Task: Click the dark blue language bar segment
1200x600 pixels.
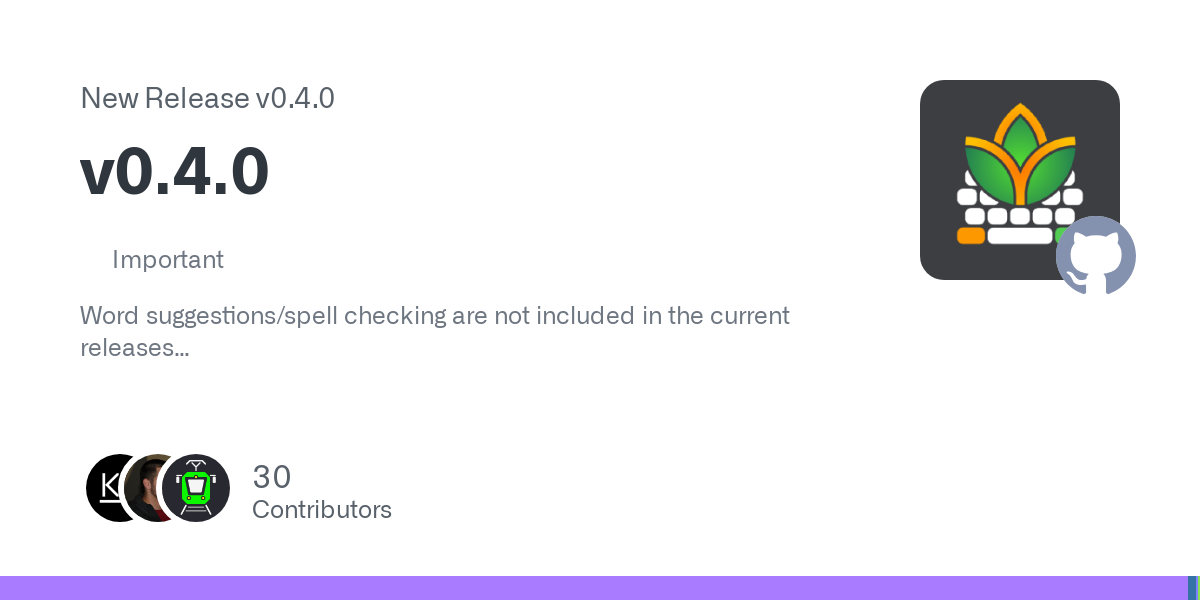Action: coord(1191,588)
